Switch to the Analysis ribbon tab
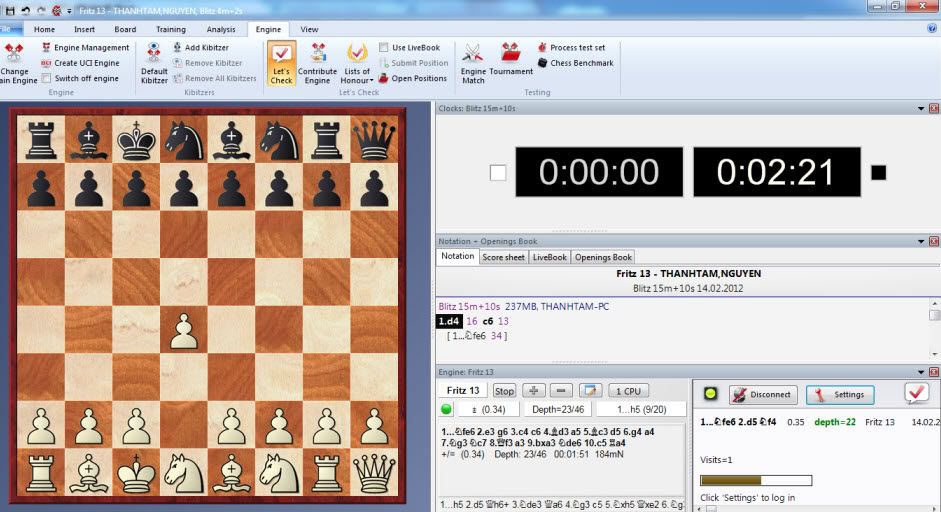 pos(221,29)
